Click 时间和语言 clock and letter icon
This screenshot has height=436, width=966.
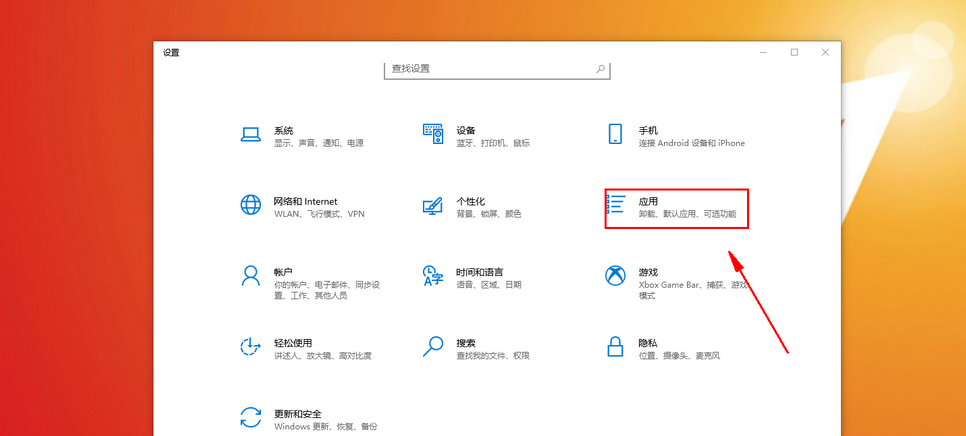(x=433, y=276)
